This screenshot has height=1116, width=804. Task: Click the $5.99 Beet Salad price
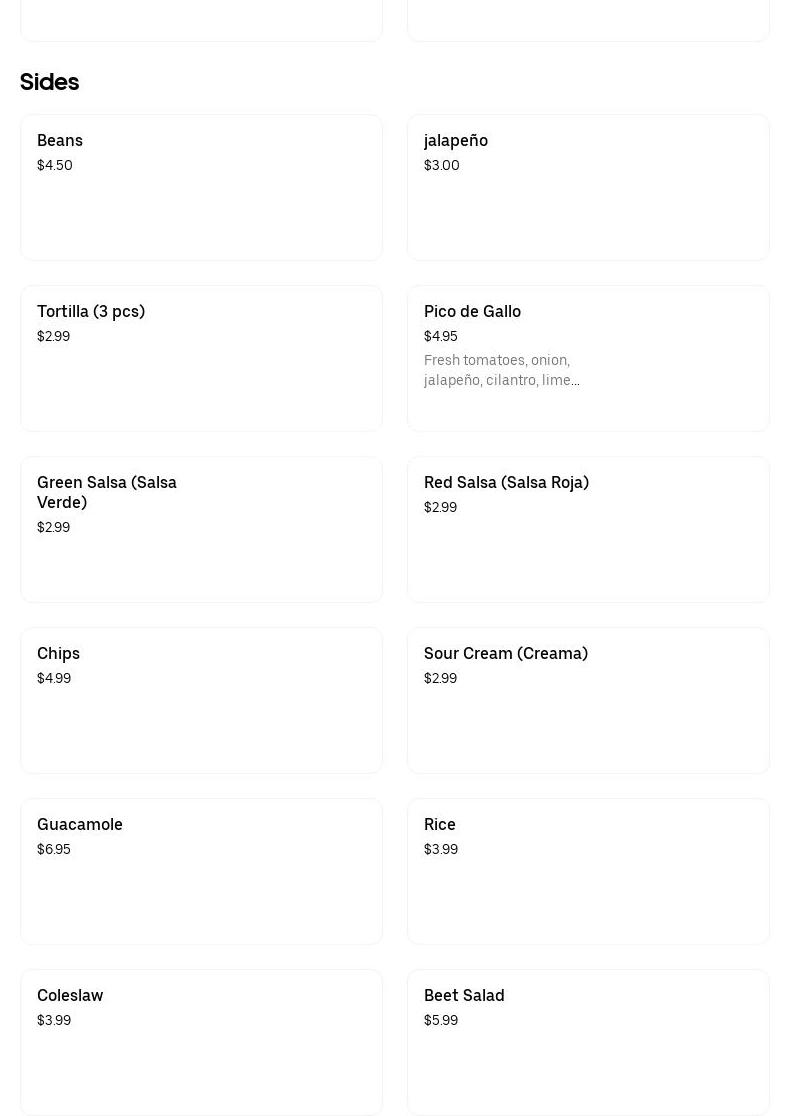[441, 1020]
